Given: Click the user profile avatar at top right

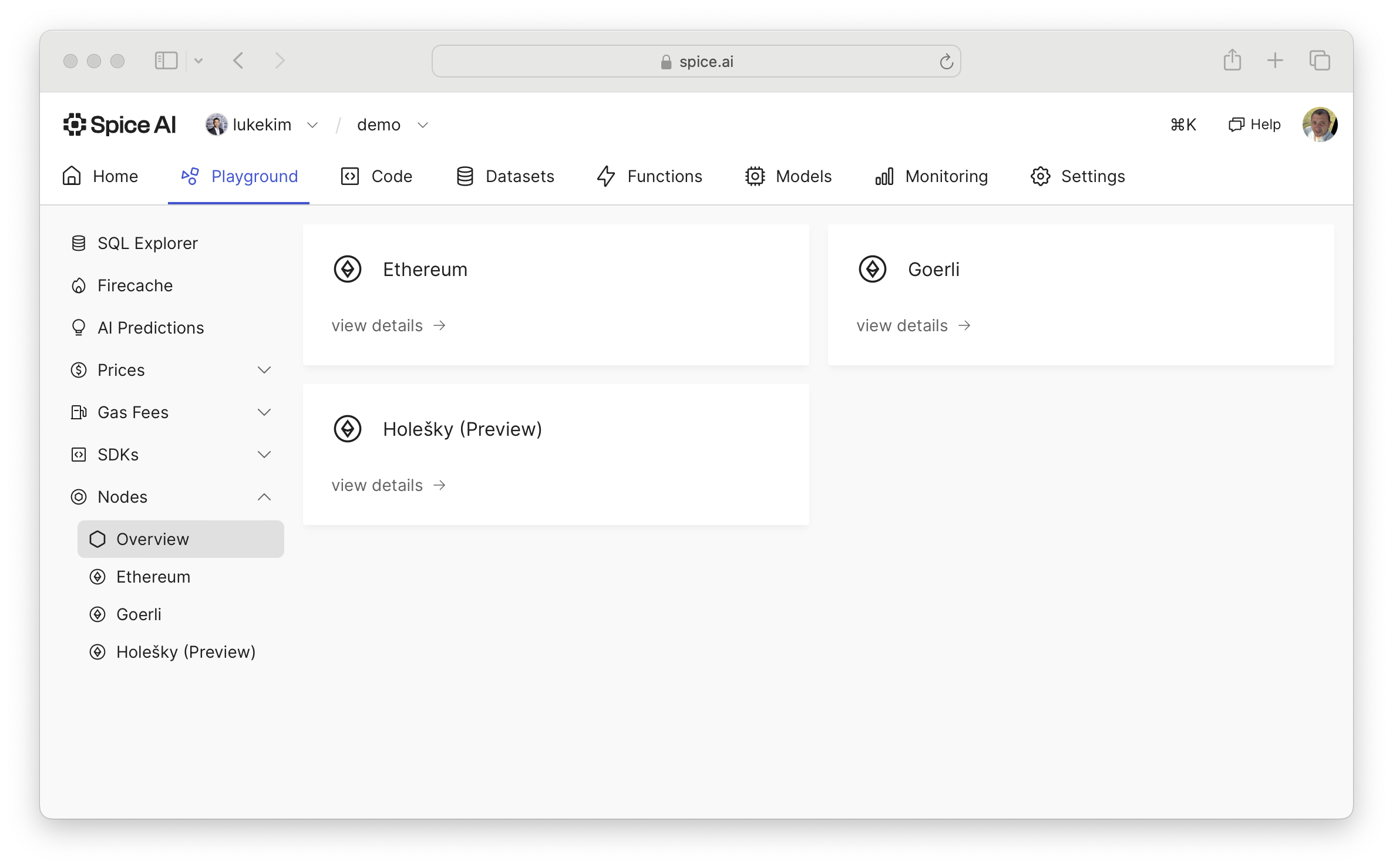Looking at the screenshot, I should pyautogui.click(x=1319, y=125).
